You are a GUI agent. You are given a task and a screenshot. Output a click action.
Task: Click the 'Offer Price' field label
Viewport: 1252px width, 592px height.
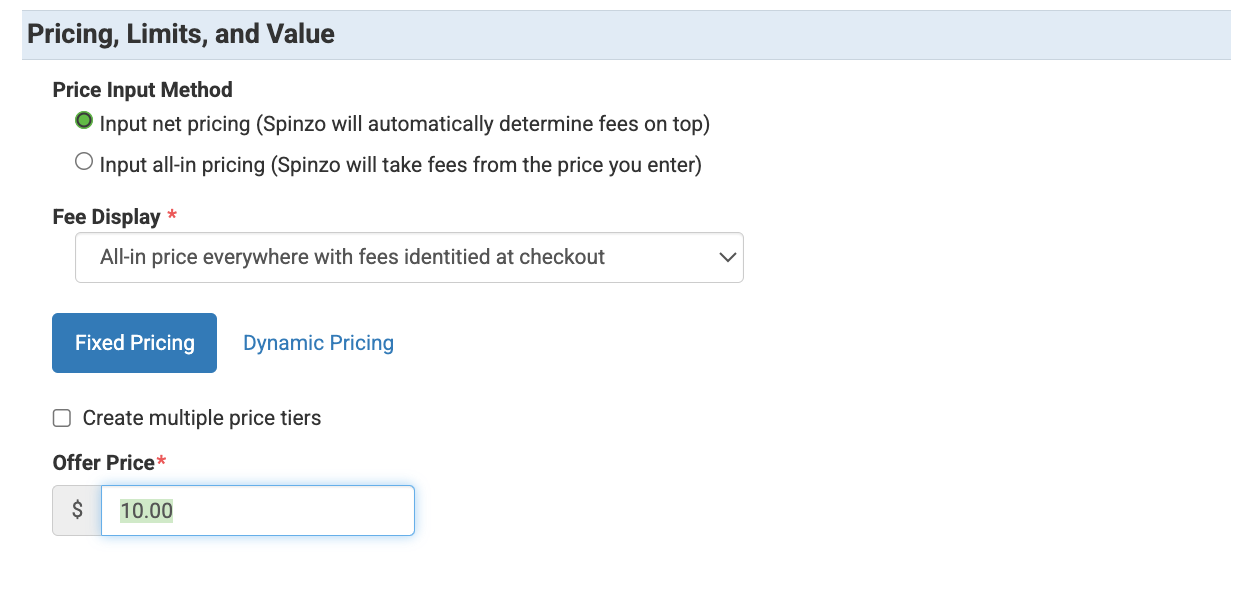(103, 463)
